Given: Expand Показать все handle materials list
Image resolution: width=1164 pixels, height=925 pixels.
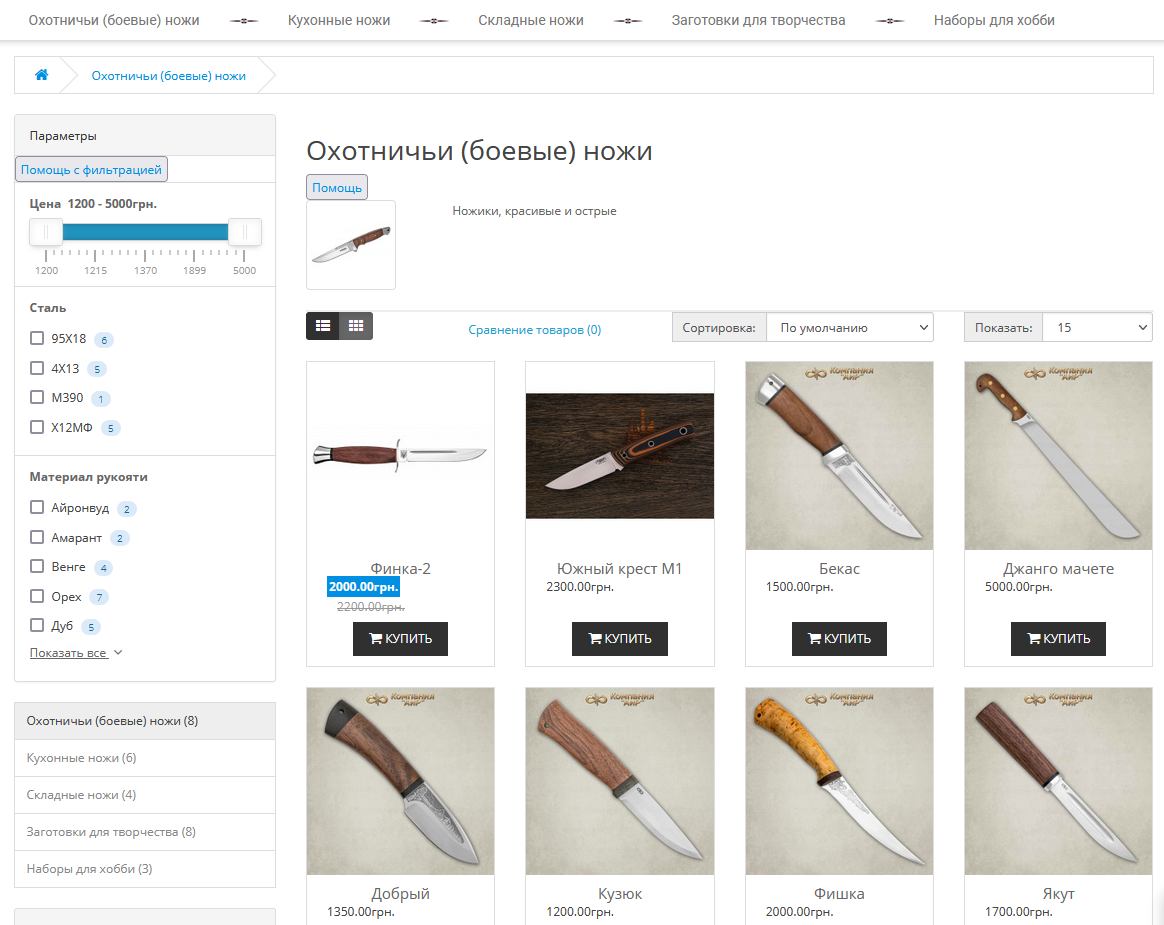Looking at the screenshot, I should 69,652.
